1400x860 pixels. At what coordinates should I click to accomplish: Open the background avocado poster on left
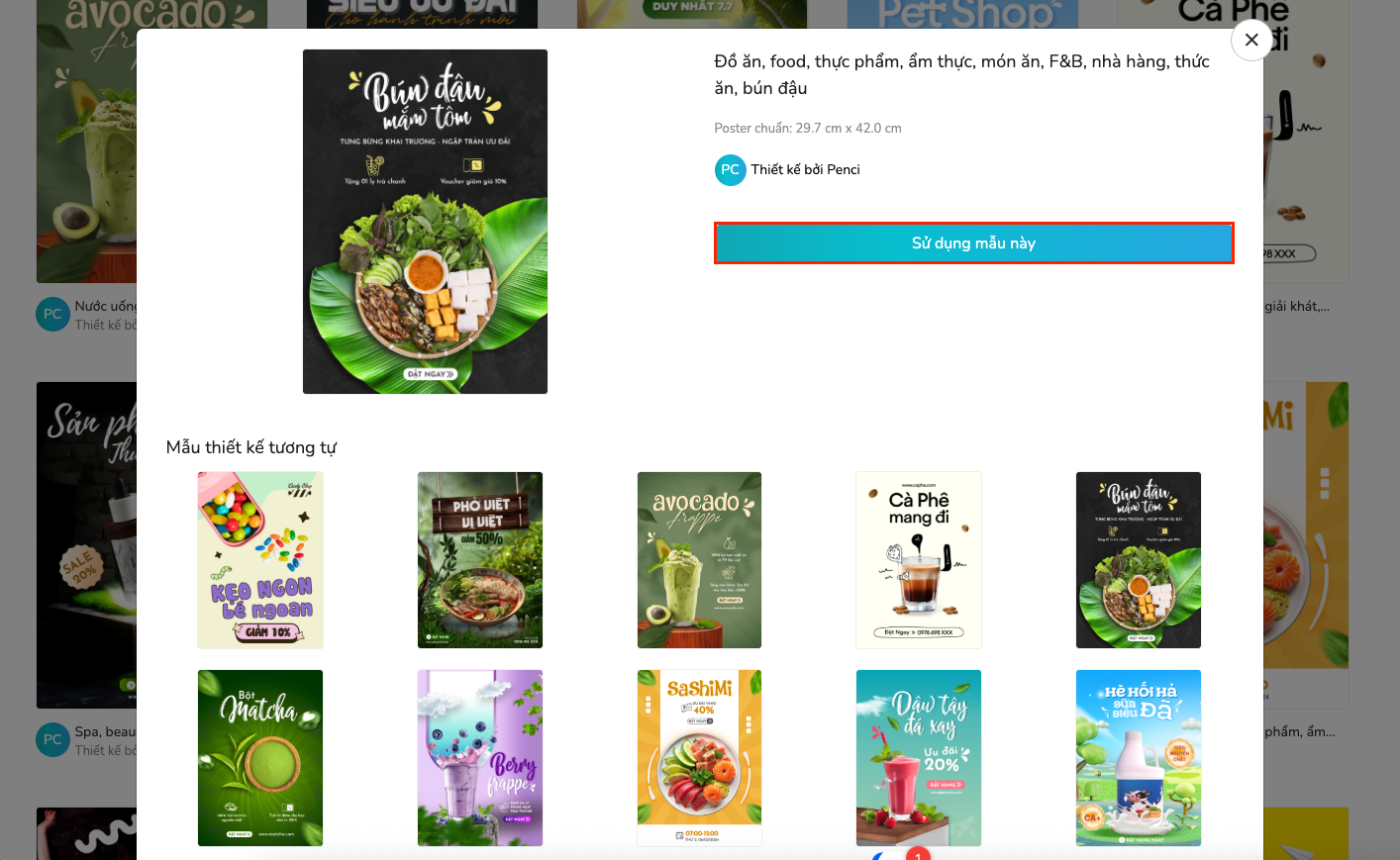[86, 142]
